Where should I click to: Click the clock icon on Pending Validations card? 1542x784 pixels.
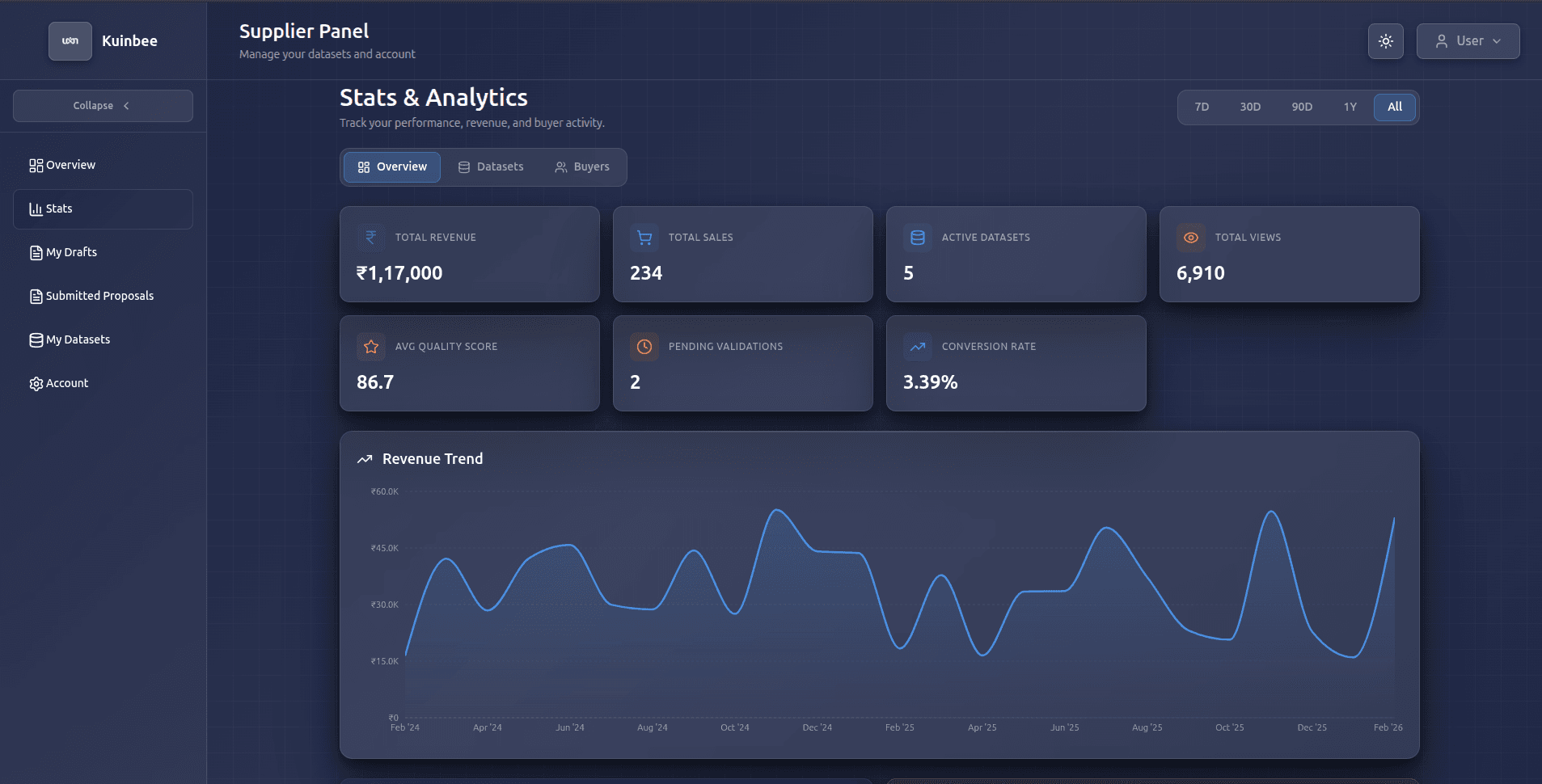(644, 347)
